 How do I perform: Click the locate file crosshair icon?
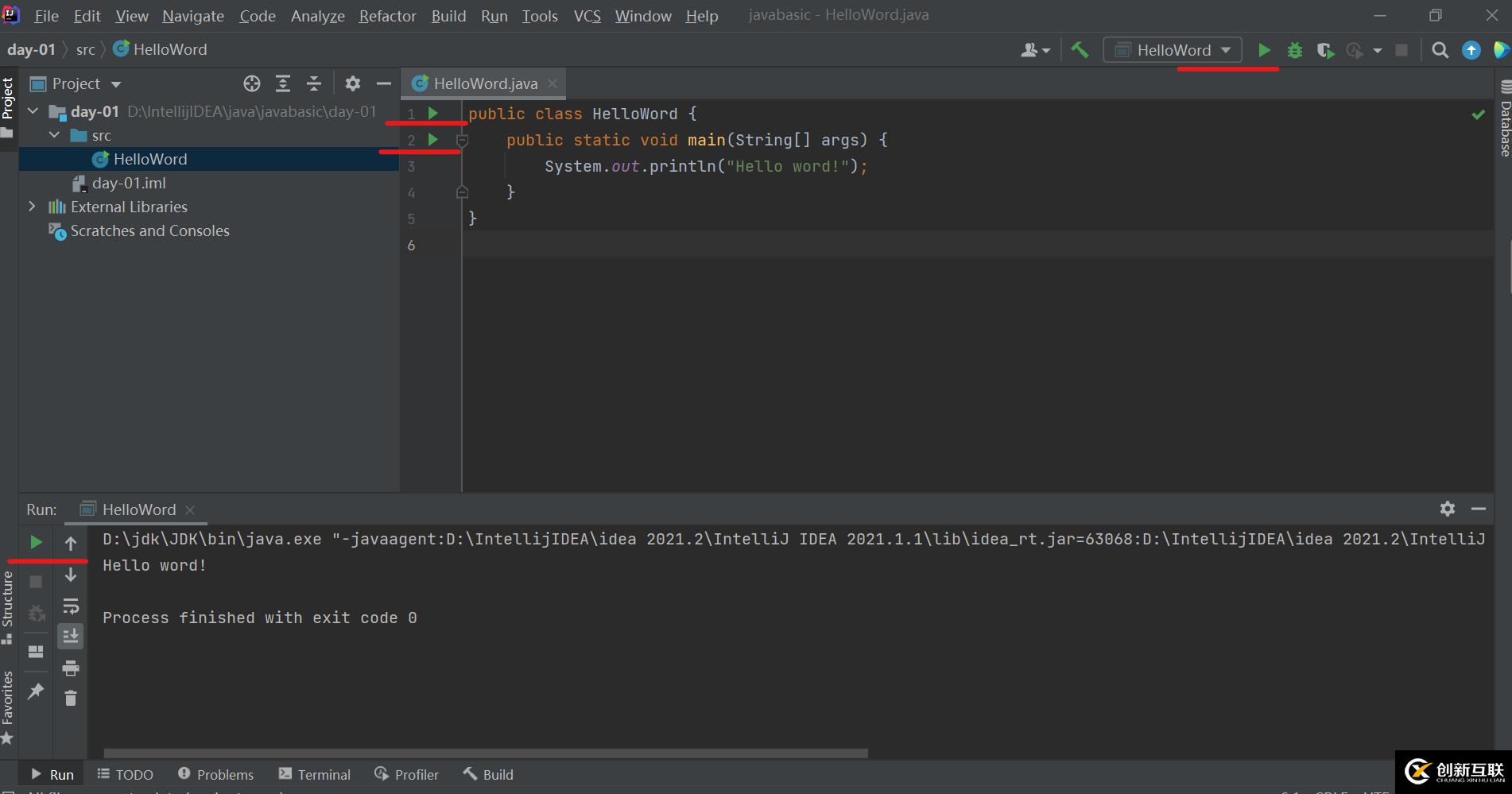point(252,83)
